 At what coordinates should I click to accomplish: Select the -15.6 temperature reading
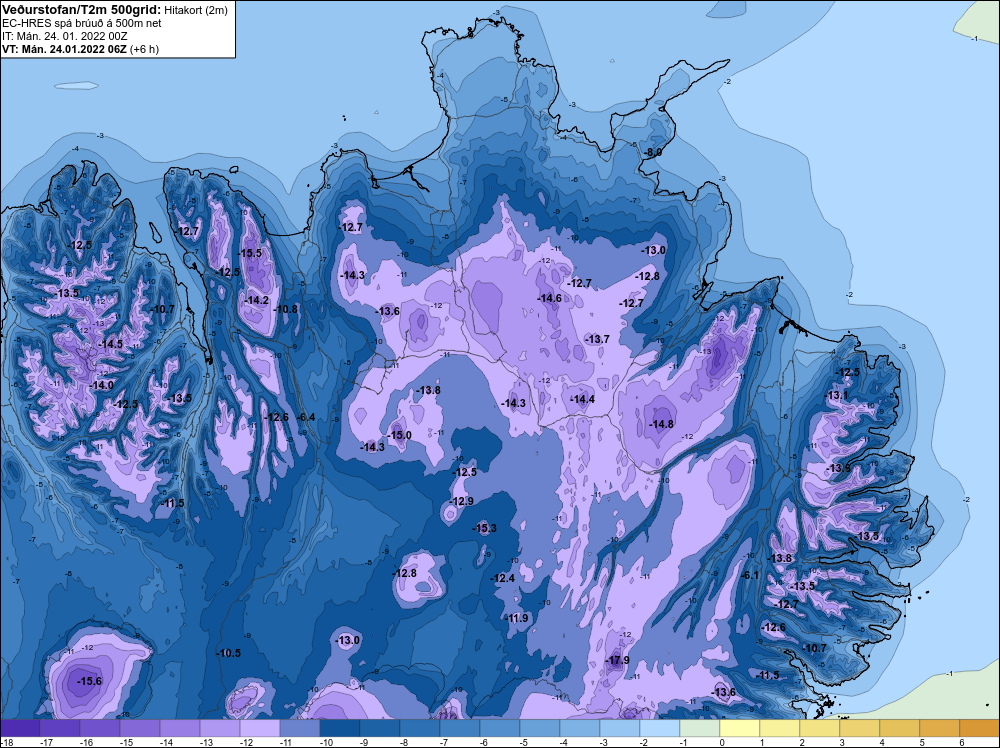(89, 681)
